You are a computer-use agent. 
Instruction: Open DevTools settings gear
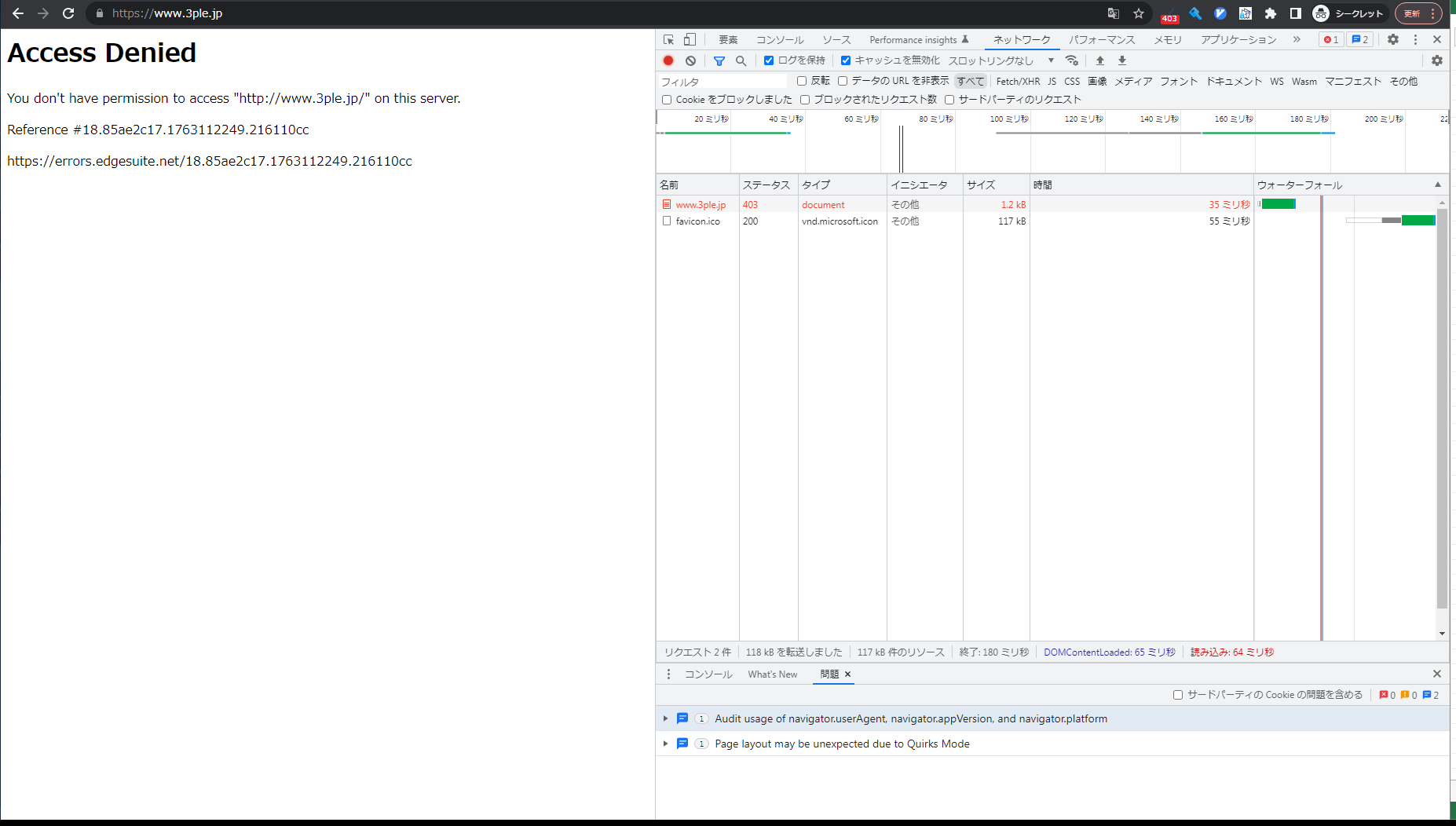click(1392, 39)
